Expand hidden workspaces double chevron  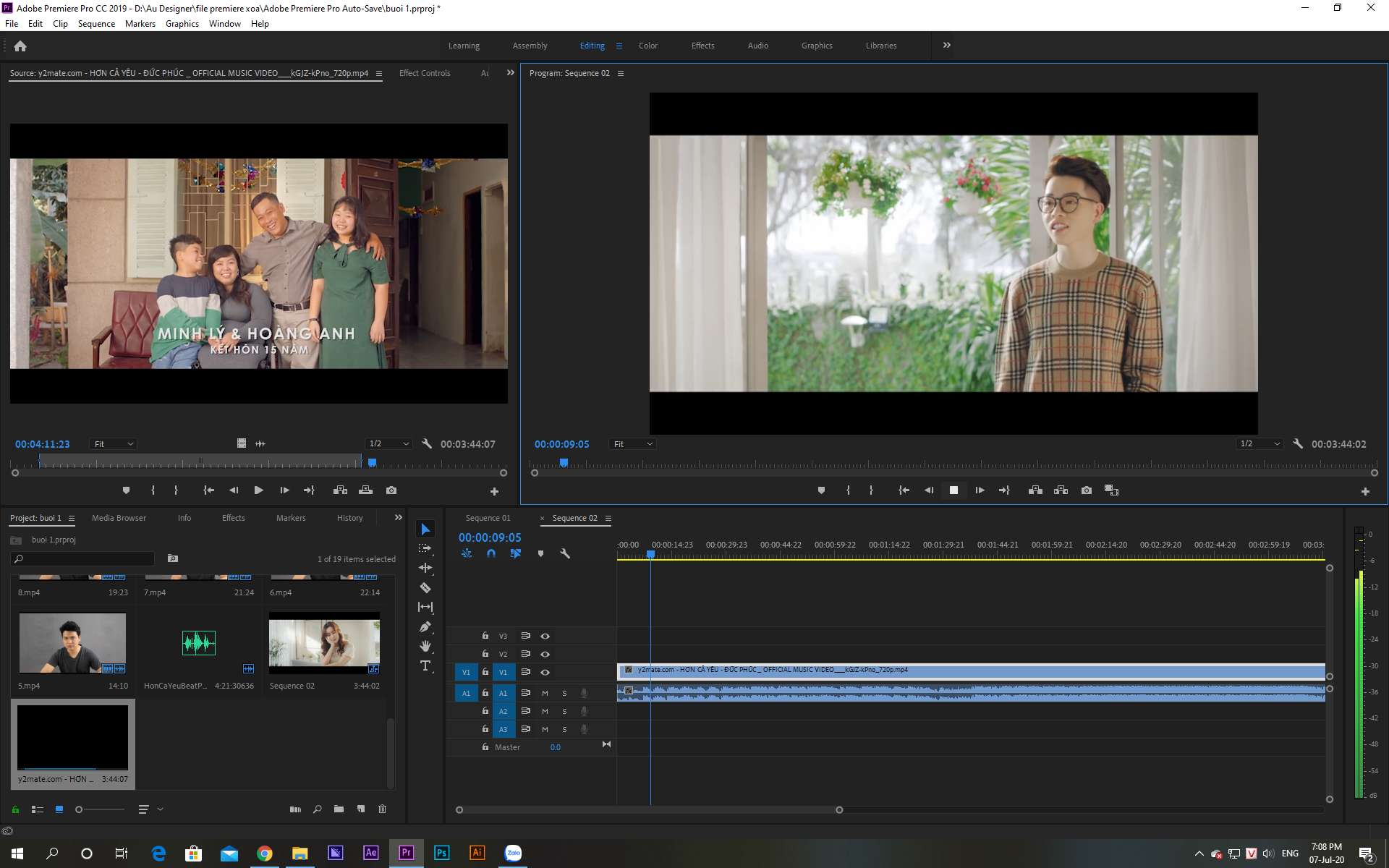pyautogui.click(x=947, y=45)
